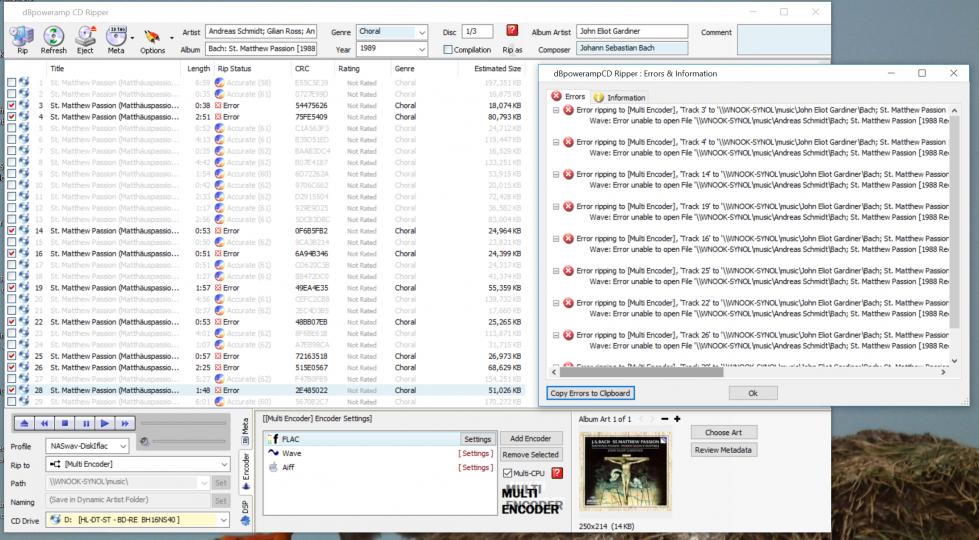Switch to the Information tab
The height and width of the screenshot is (540, 979).
(619, 97)
